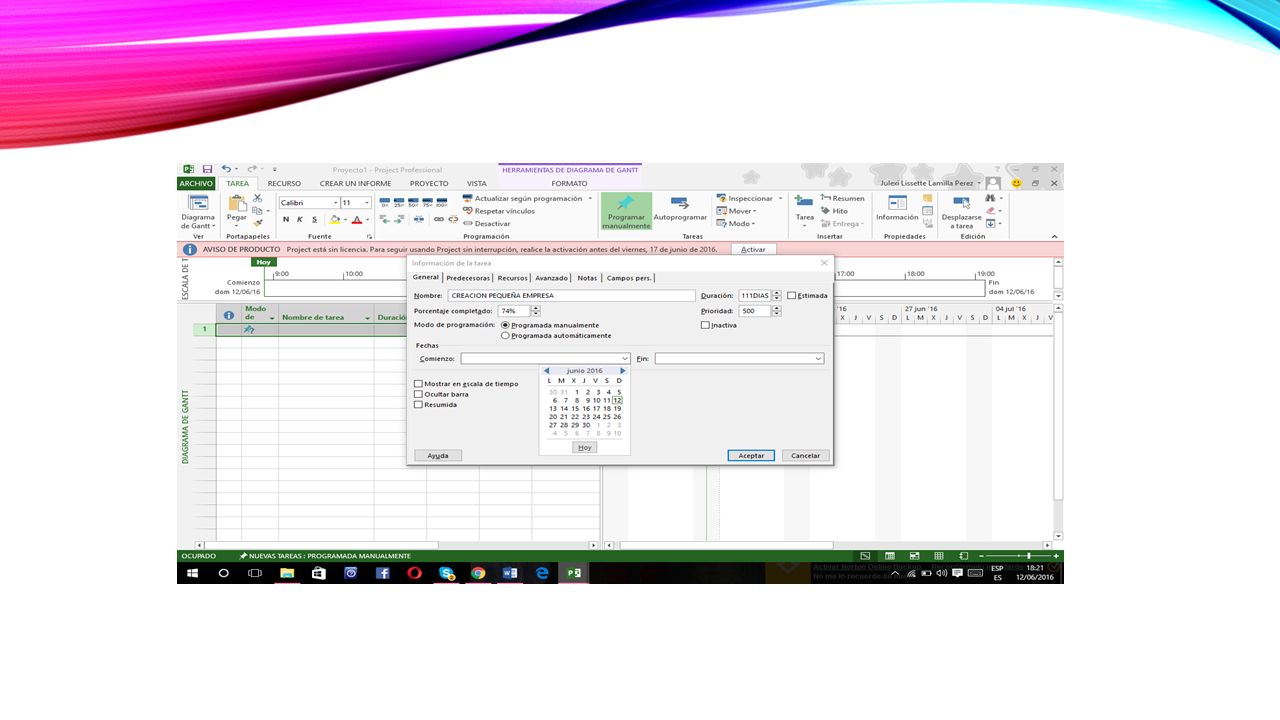The height and width of the screenshot is (720, 1280).
Task: Select Programada manualmente radio button
Action: click(x=505, y=325)
